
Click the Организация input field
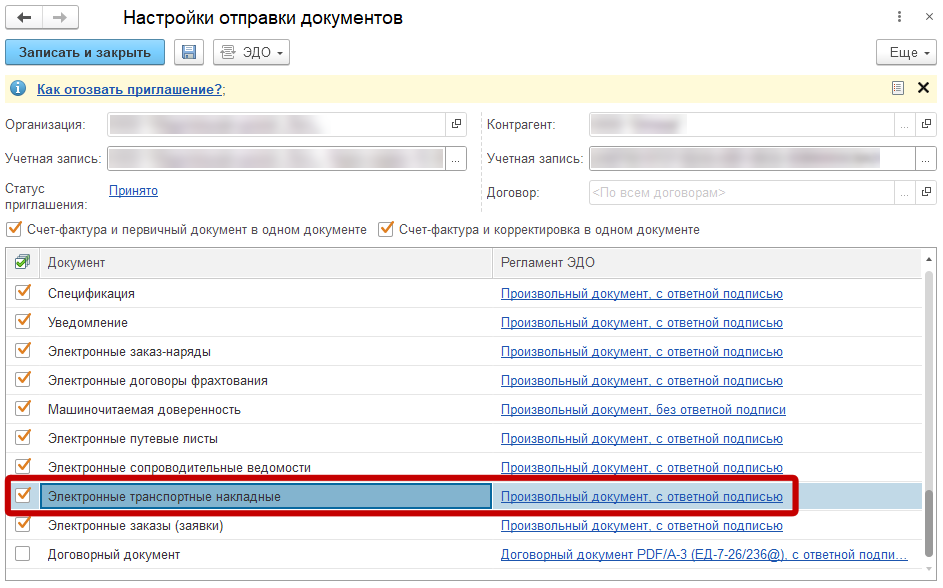tap(277, 124)
